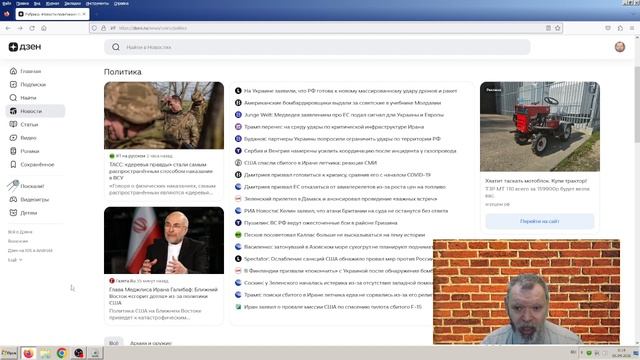Select the Армия и оружие category tab

click(x=151, y=343)
